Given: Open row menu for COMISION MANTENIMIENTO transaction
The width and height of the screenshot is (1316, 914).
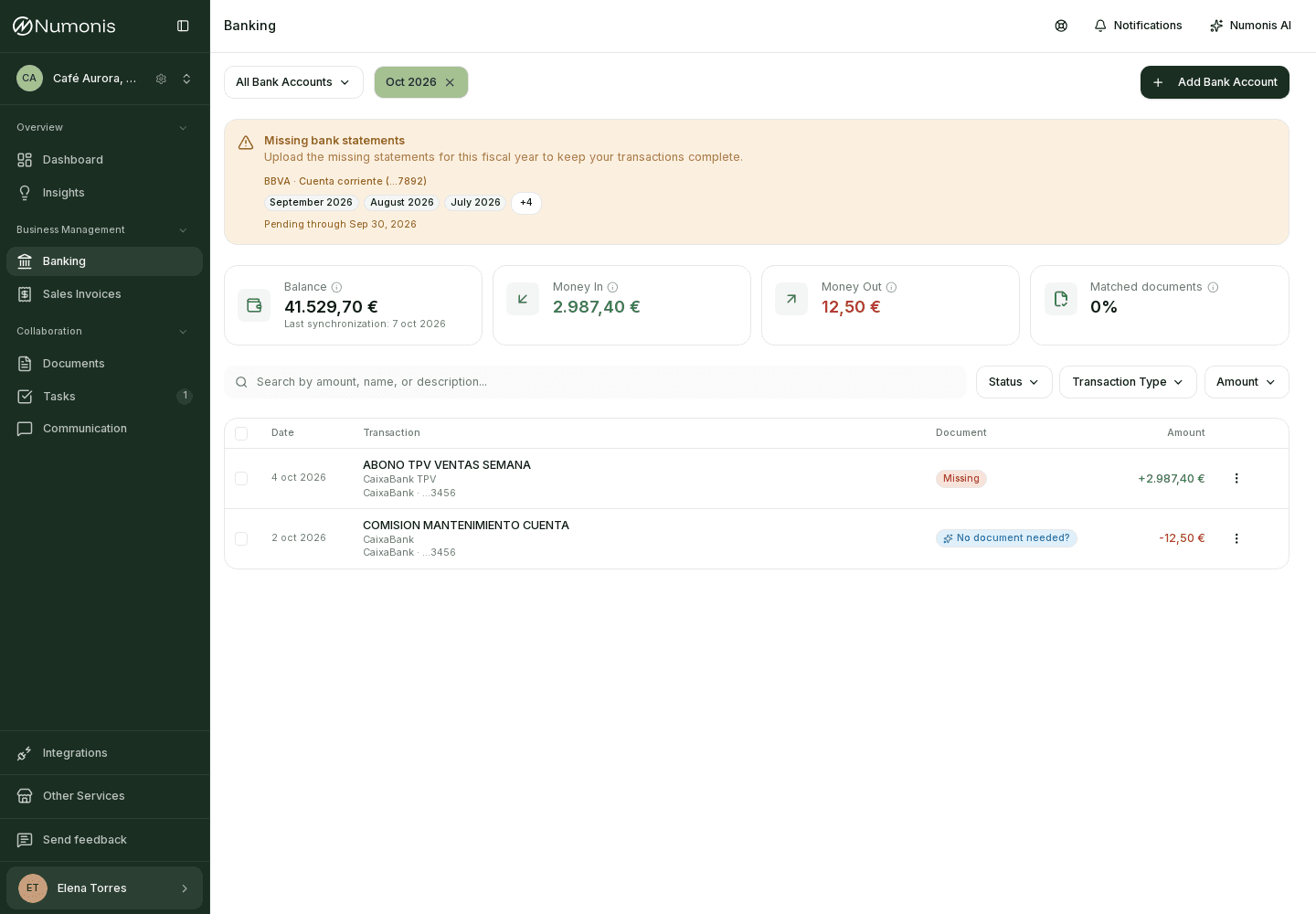Looking at the screenshot, I should [1236, 538].
